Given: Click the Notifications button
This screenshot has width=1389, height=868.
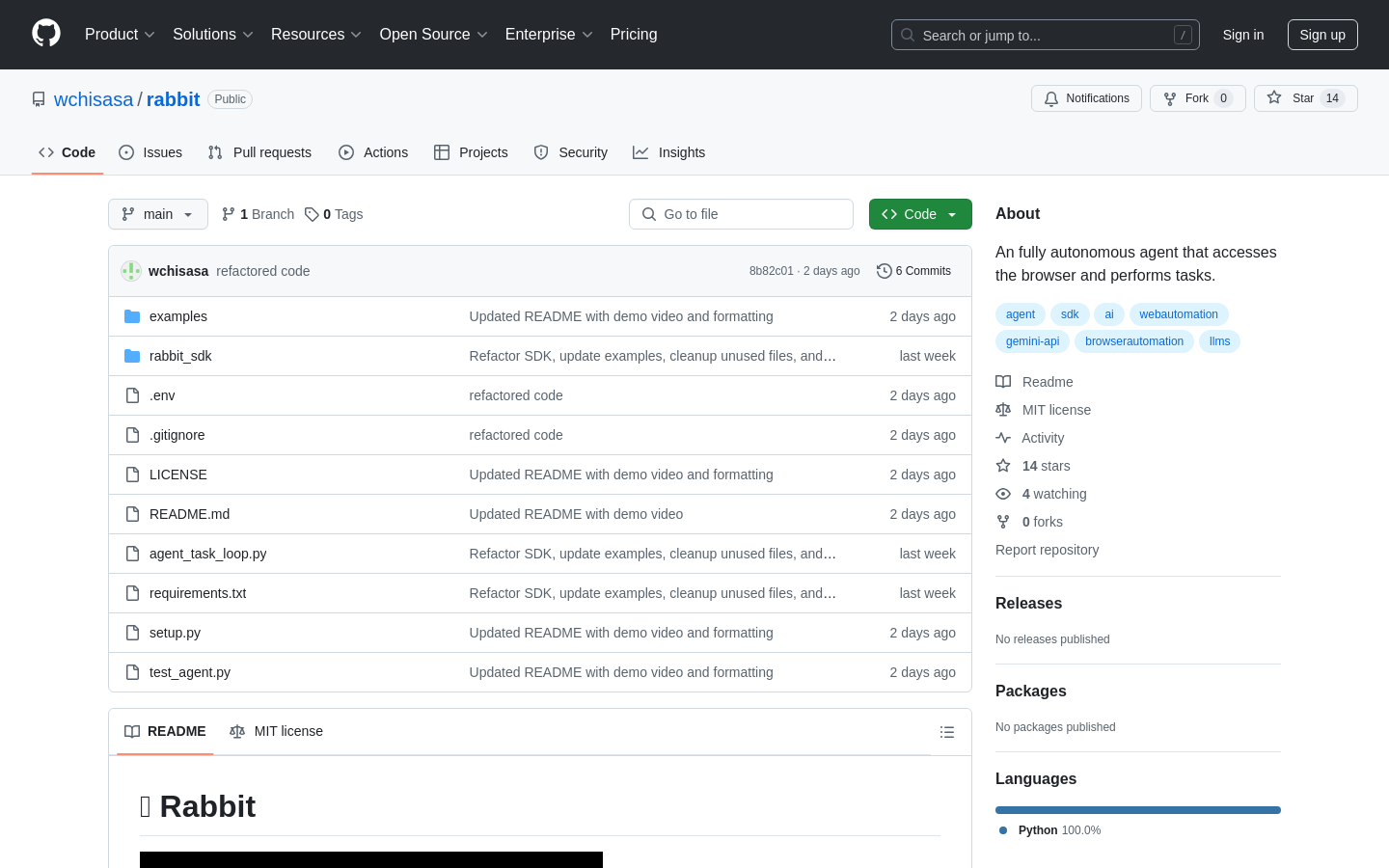Looking at the screenshot, I should 1086,98.
